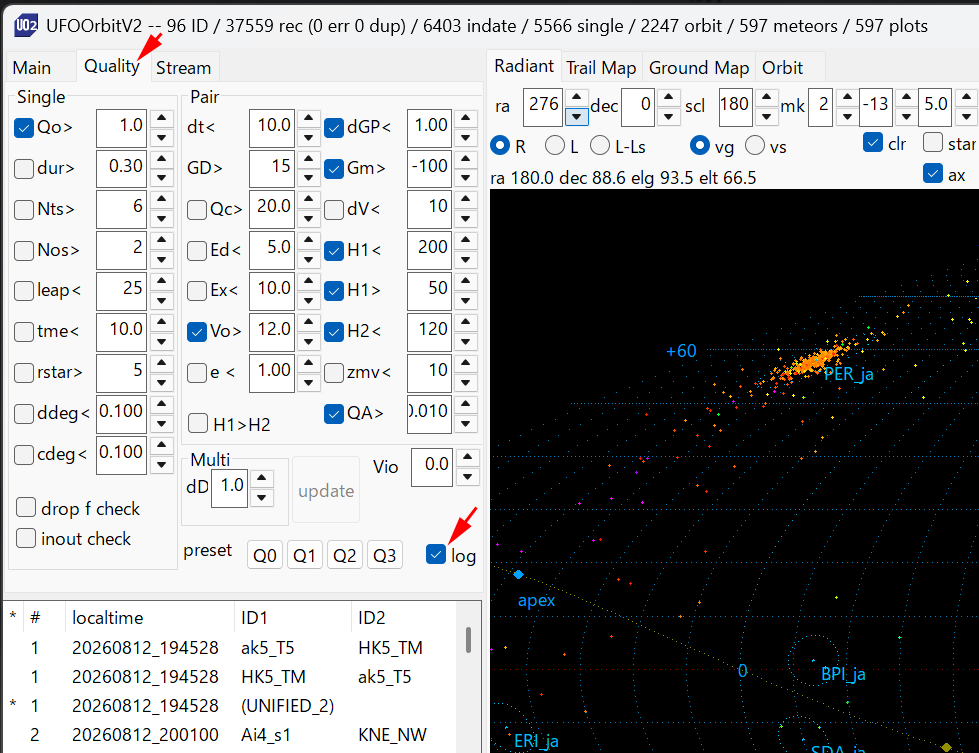Viewport: 979px width, 753px height.
Task: Decrease the scl value with down arrow
Action: pos(767,116)
